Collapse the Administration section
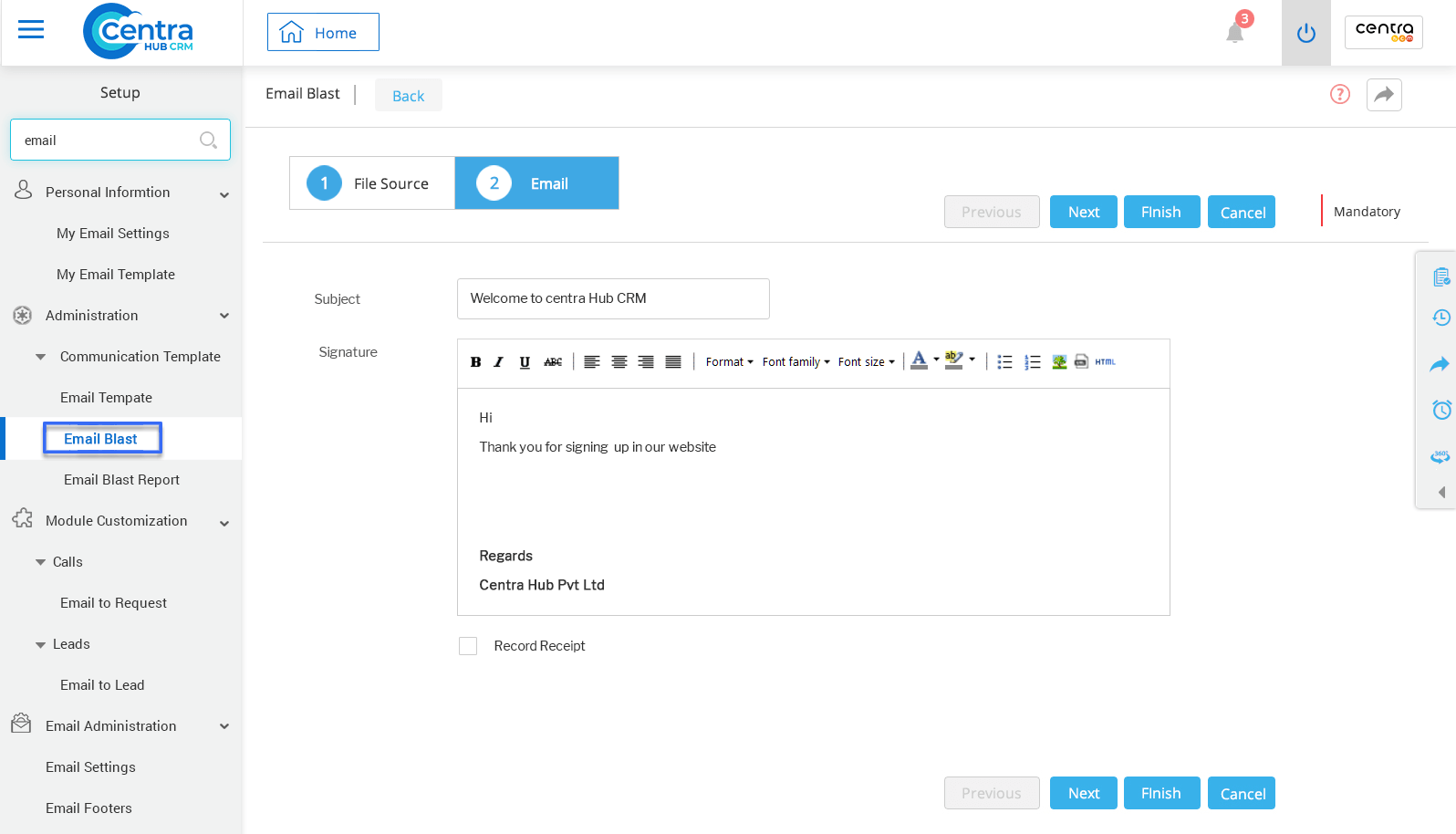The image size is (1456, 834). tap(224, 316)
